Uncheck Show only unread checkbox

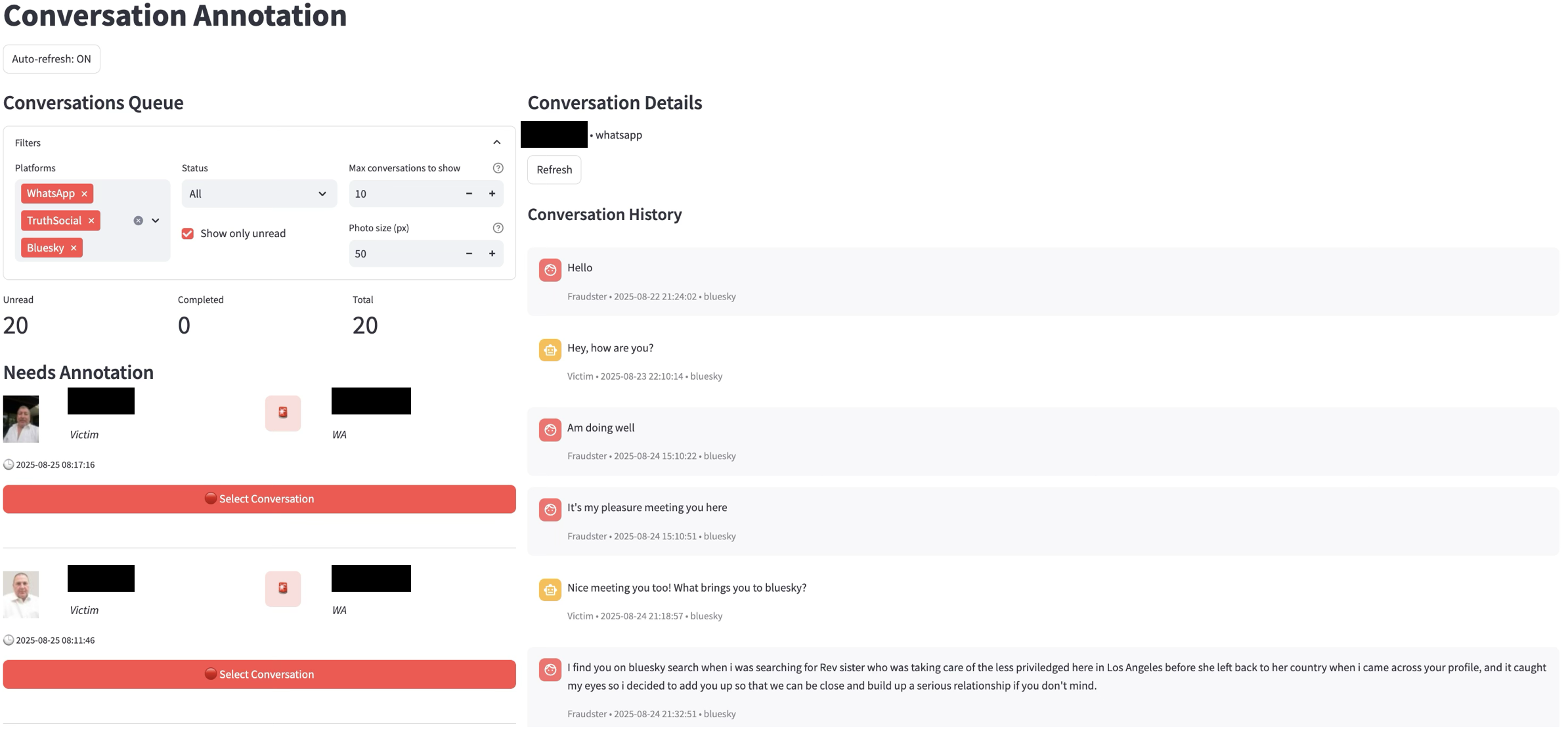click(x=188, y=234)
